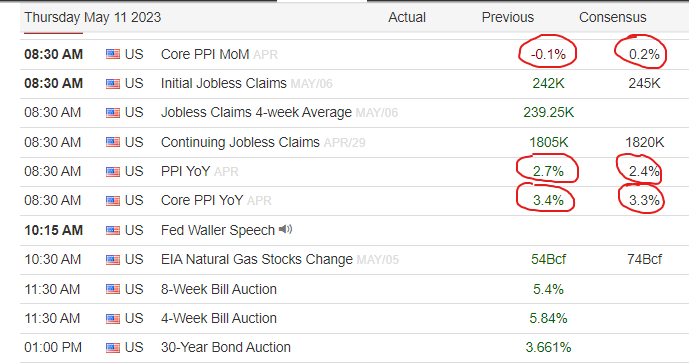Screen dimensions: 689x364
Task: Open Jobless Claims 4-week Average details
Action: [256, 113]
